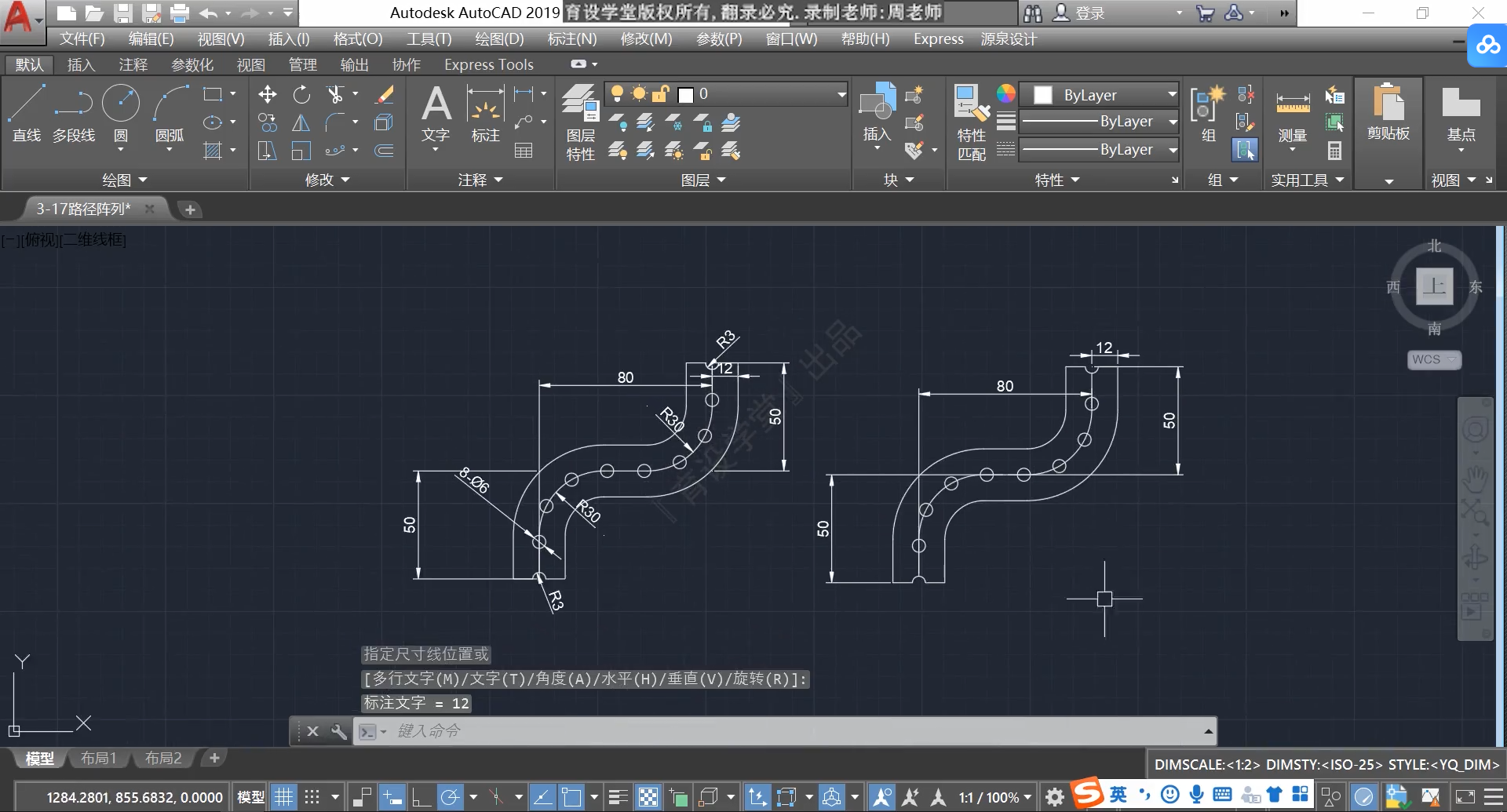This screenshot has width=1507, height=812.
Task: Click the Erase tool icon
Action: coord(385,95)
